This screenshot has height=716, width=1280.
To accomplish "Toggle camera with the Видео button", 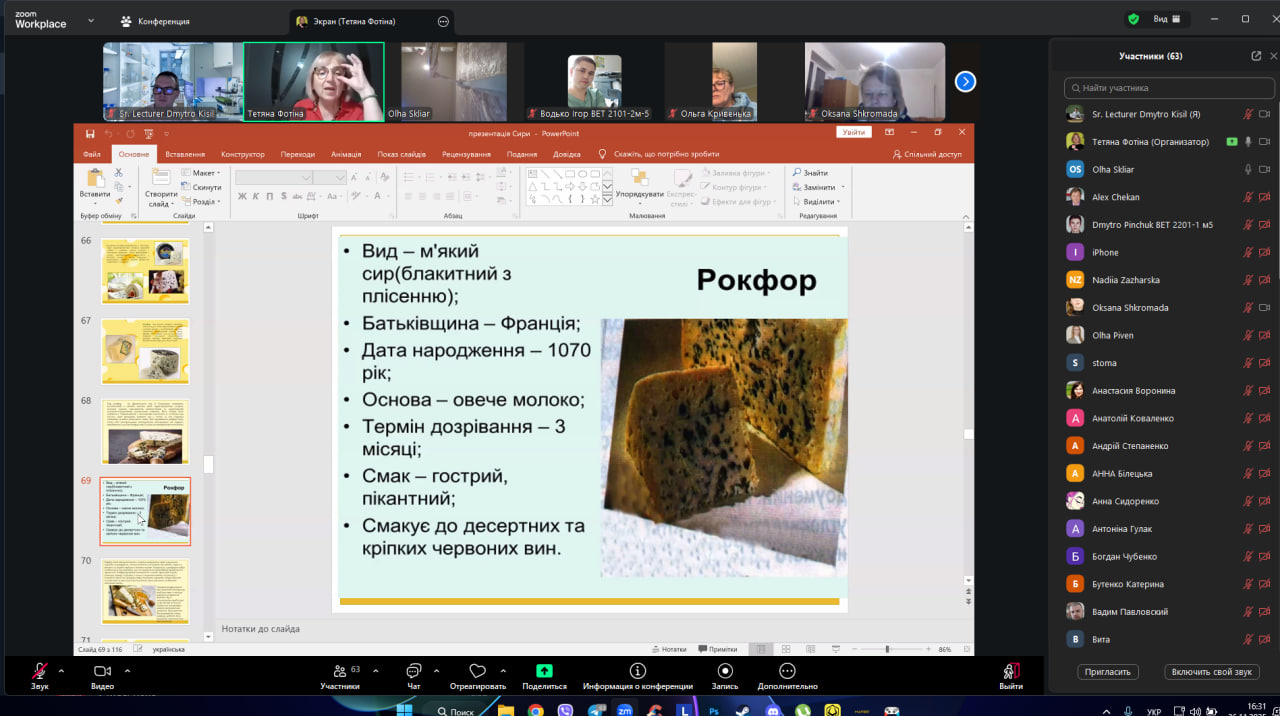I will (x=102, y=671).
